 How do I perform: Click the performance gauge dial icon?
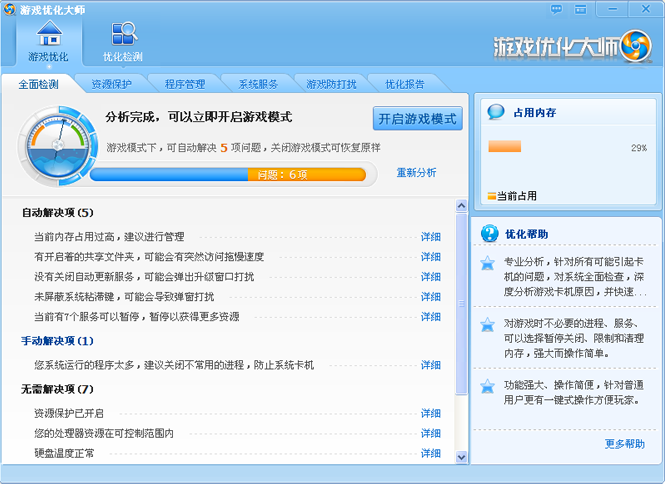click(57, 147)
